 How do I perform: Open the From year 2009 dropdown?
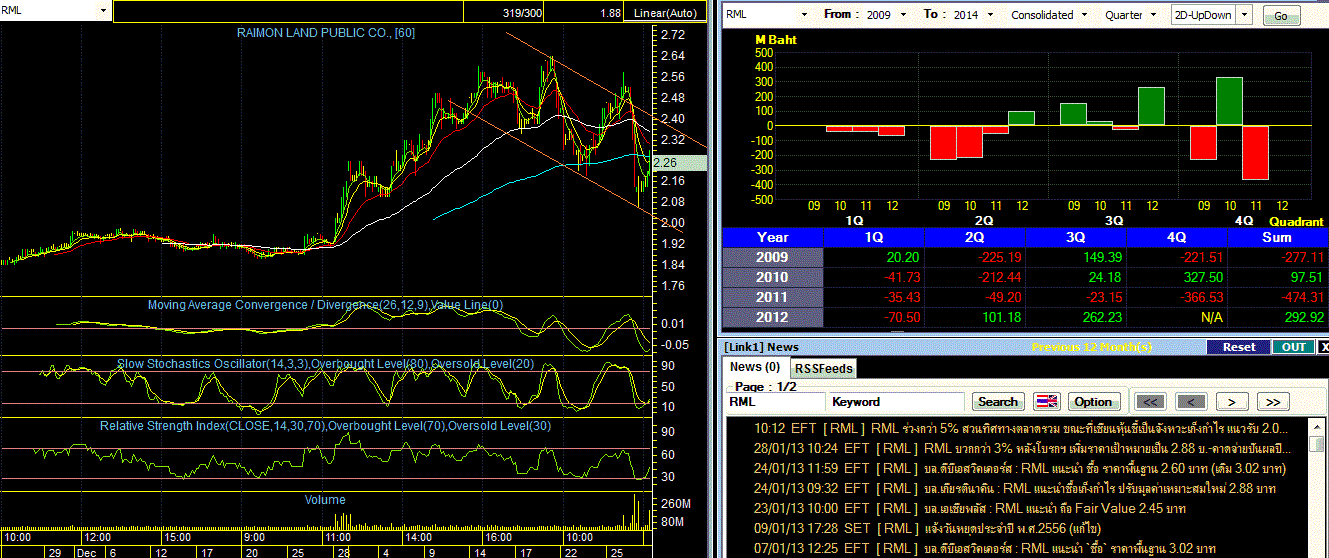[x=904, y=15]
